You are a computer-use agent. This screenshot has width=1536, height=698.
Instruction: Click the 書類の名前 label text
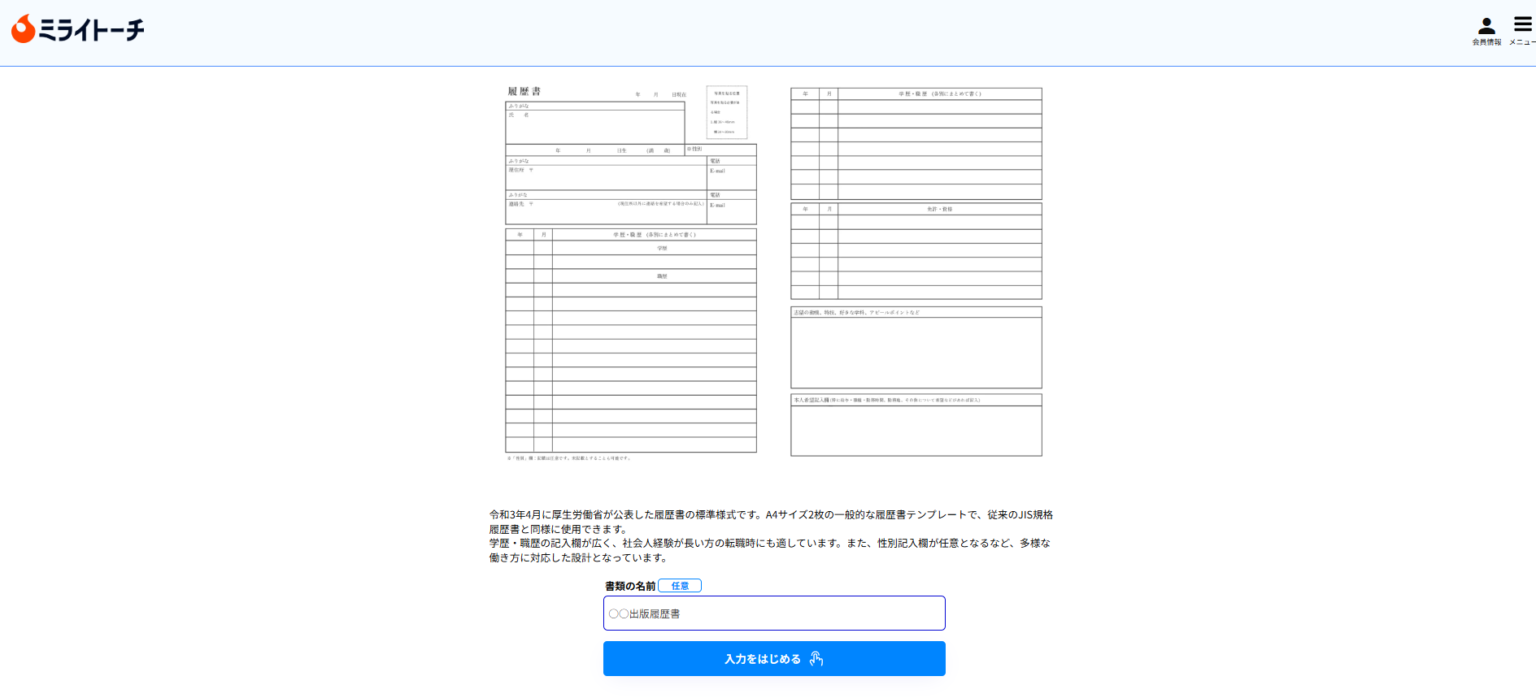630,586
